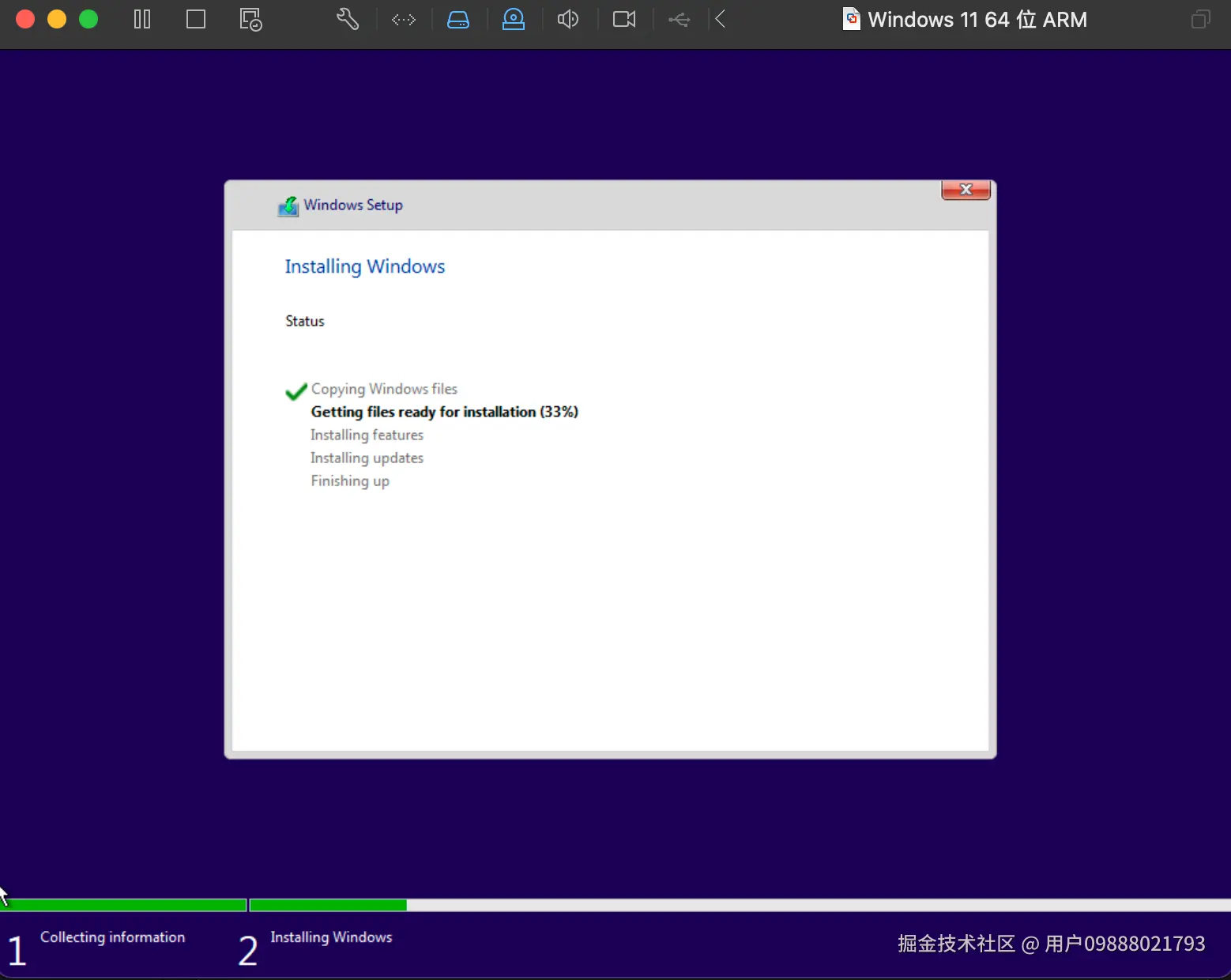Viewport: 1231px width, 980px height.
Task: Click 'Getting files ready for installation (33%)'
Action: (445, 412)
